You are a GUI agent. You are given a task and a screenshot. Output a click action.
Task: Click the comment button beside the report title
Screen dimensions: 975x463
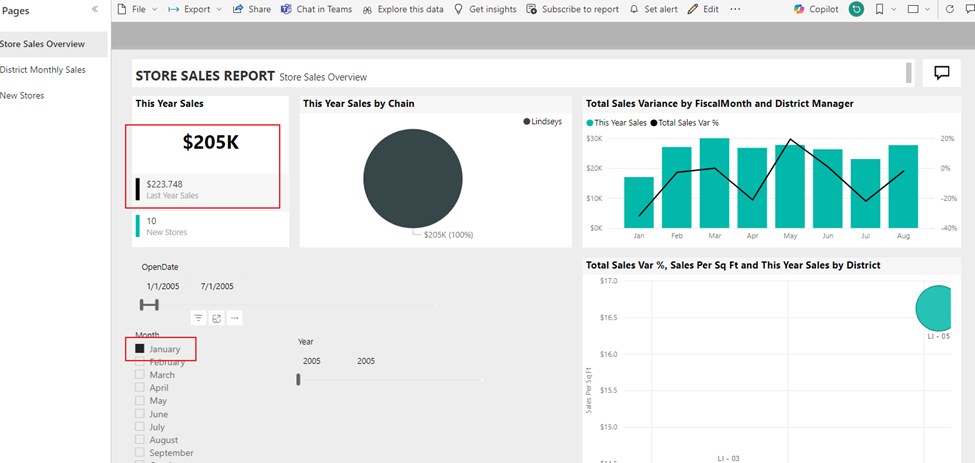942,73
